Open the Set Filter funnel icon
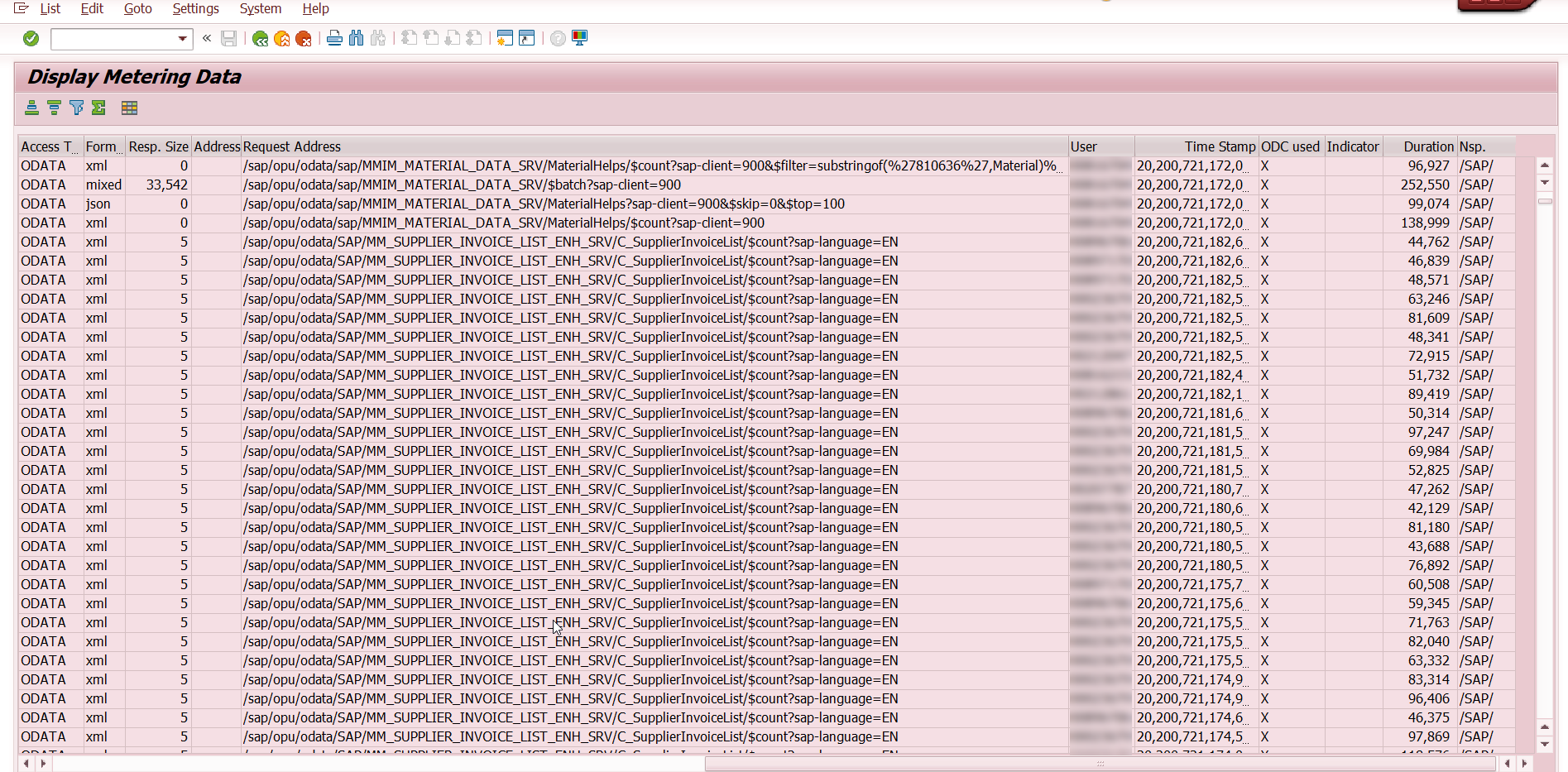Image resolution: width=1568 pixels, height=772 pixels. point(76,108)
